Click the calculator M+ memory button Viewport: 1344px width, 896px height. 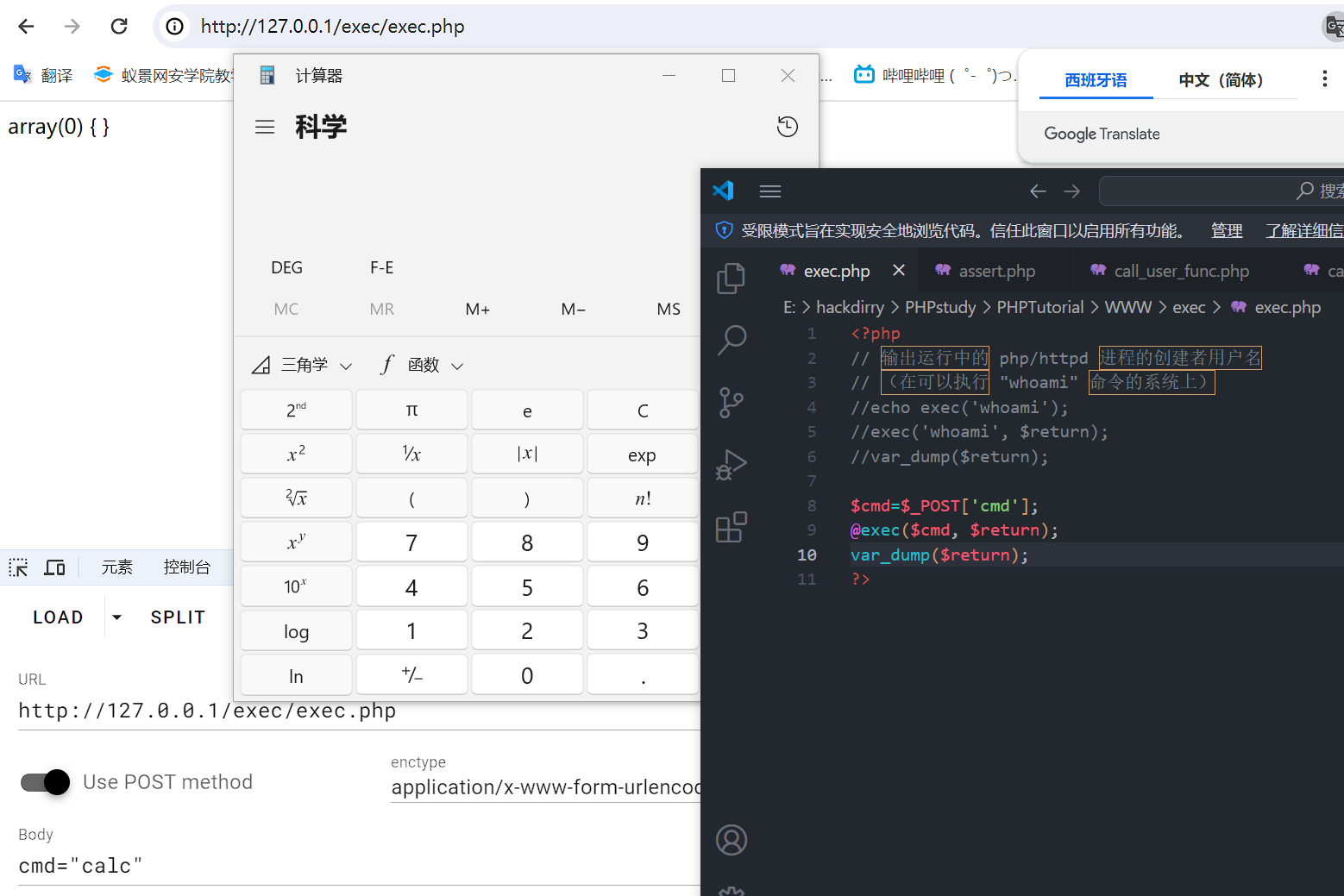pyautogui.click(x=477, y=310)
